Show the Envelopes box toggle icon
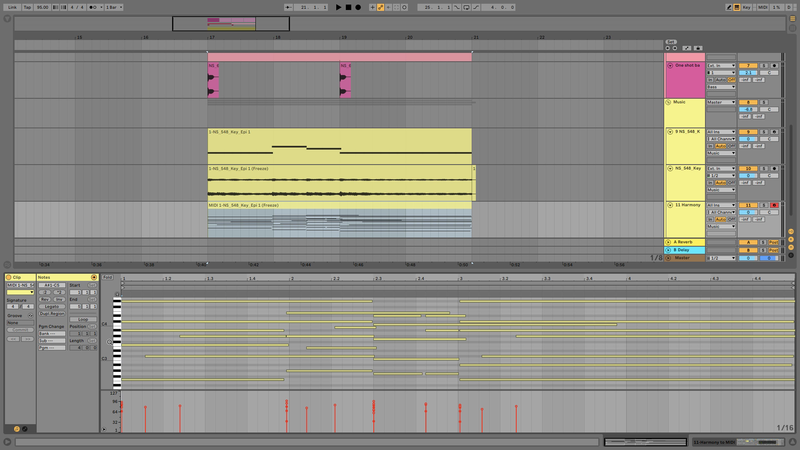Viewport: 800px width, 450px height. [x=24, y=429]
